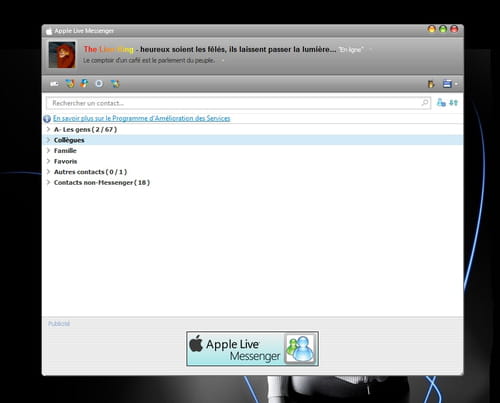The height and width of the screenshot is (403, 500).
Task: Click the round circle toolbar icon
Action: click(x=99, y=84)
